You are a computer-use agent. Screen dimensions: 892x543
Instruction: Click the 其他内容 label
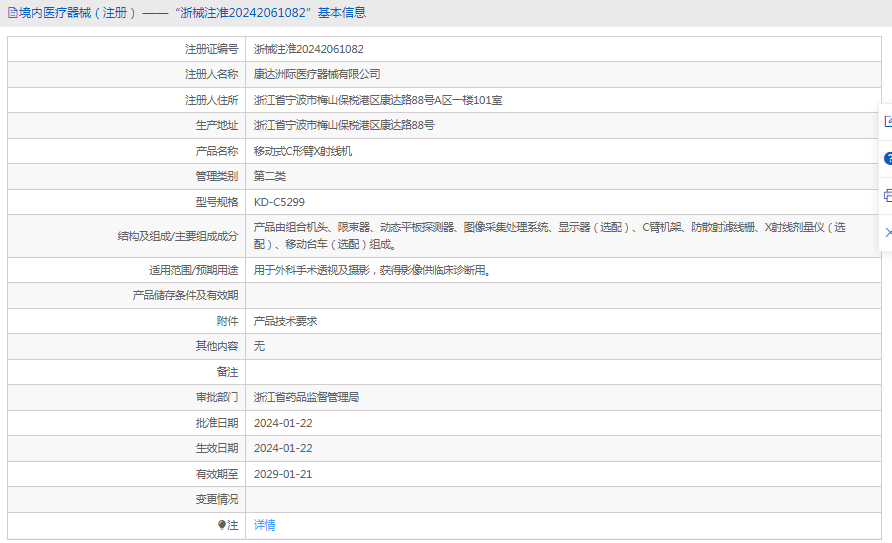tap(217, 346)
